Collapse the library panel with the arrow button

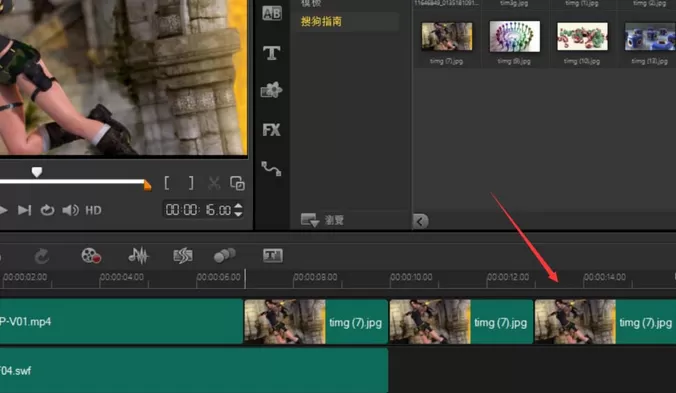(x=420, y=221)
